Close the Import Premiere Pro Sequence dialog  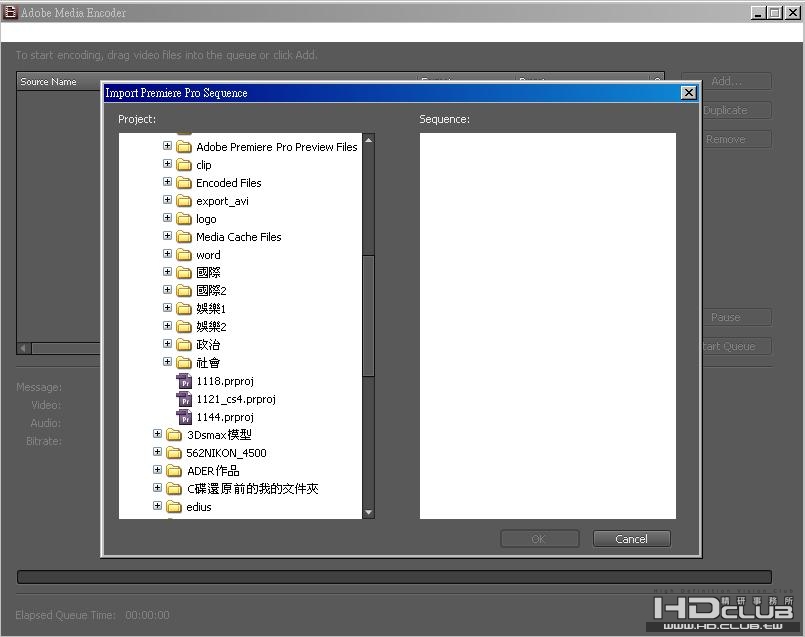688,93
